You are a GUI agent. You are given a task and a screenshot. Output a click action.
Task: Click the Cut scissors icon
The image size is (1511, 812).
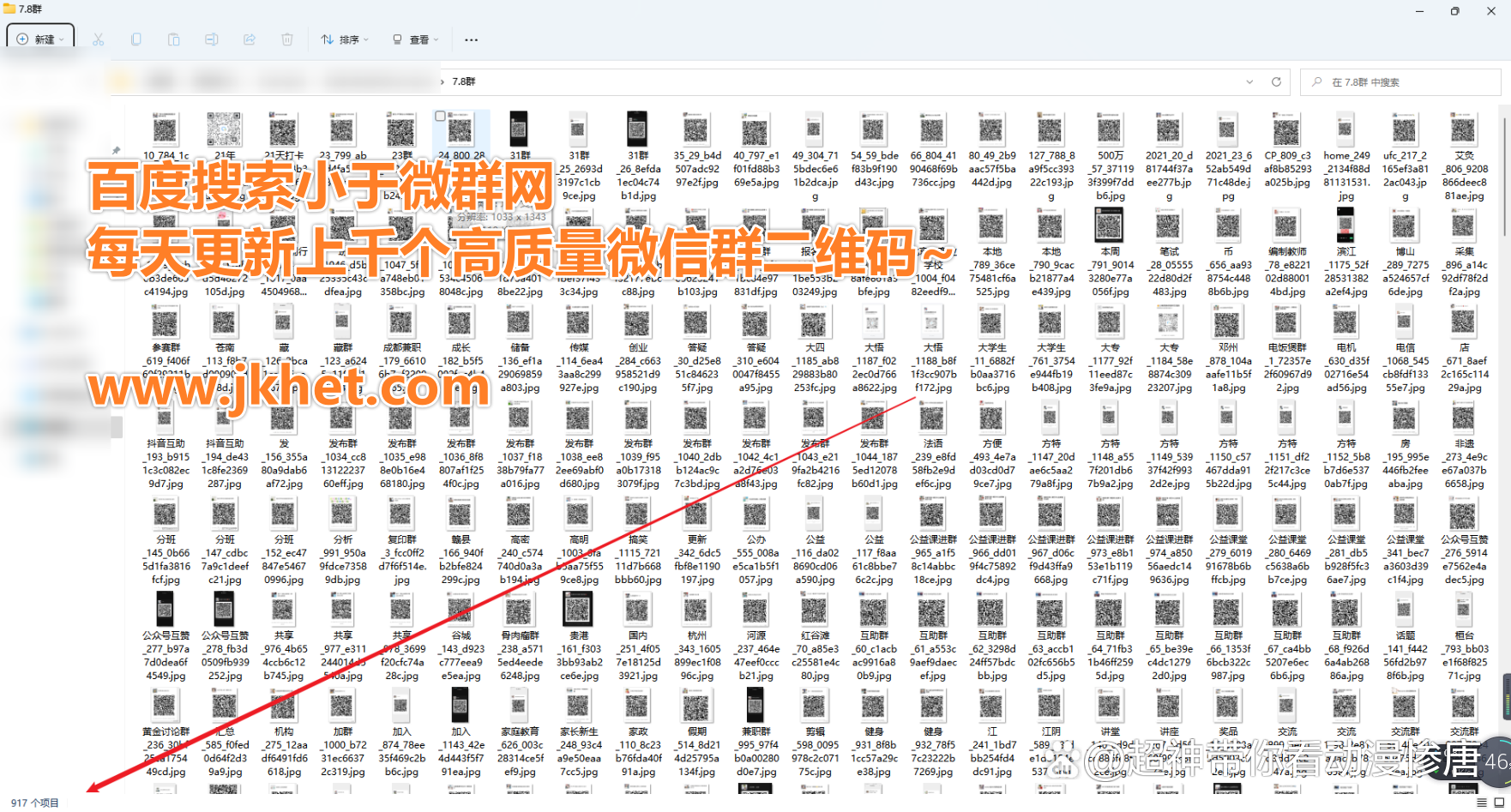[x=98, y=39]
